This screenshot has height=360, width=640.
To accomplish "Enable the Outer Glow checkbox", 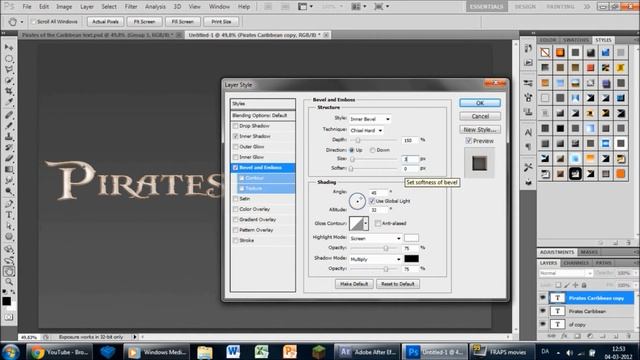I will [x=236, y=147].
